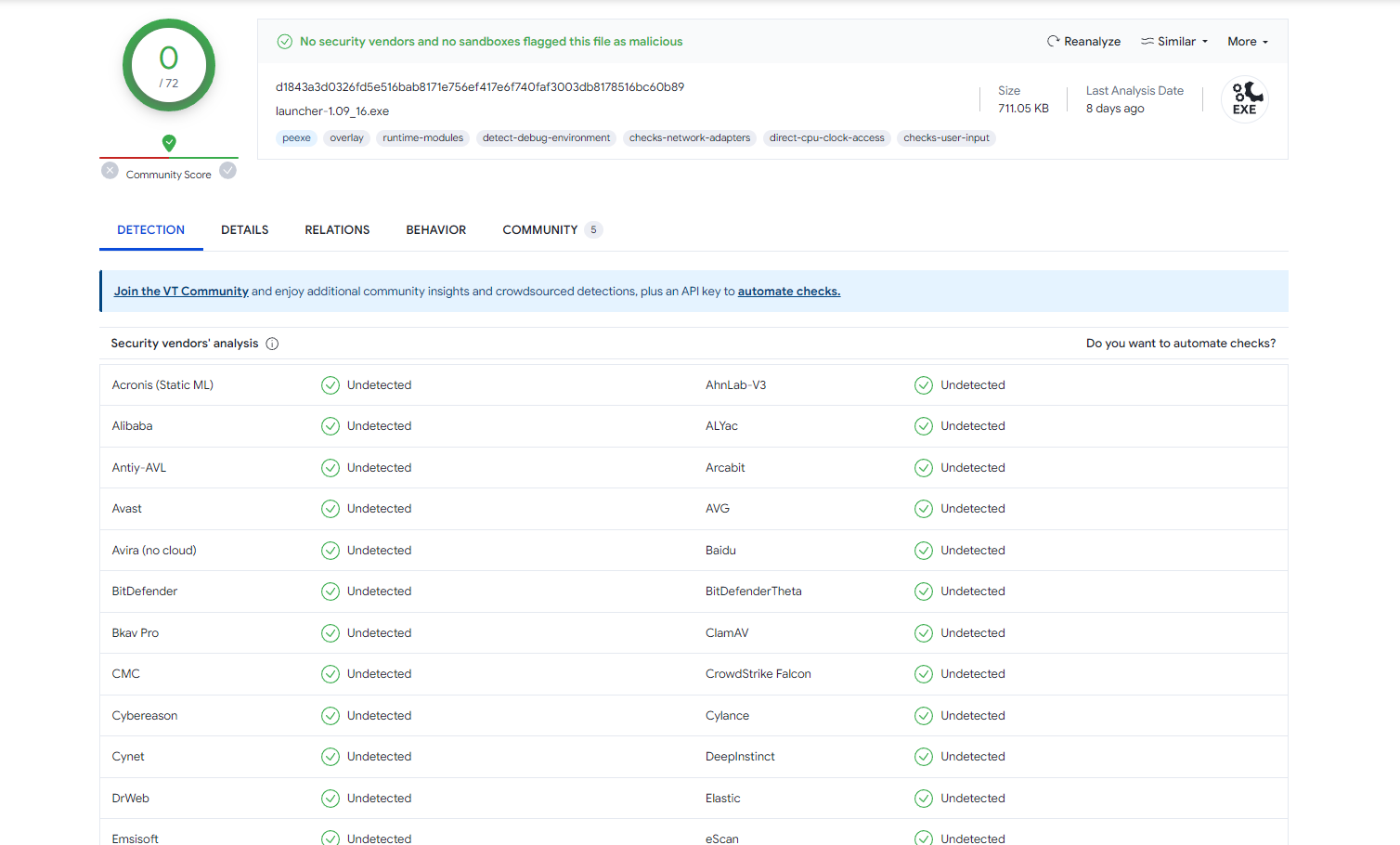The width and height of the screenshot is (1400, 845).
Task: Click the community score shield icon
Action: 169,142
